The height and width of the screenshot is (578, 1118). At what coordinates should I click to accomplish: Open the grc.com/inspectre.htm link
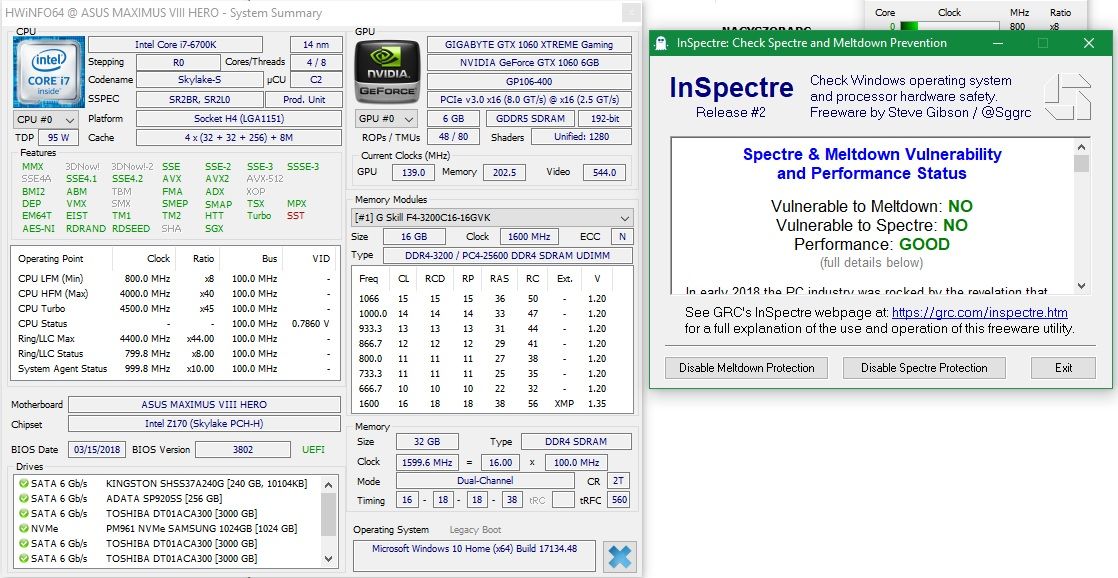[x=980, y=312]
